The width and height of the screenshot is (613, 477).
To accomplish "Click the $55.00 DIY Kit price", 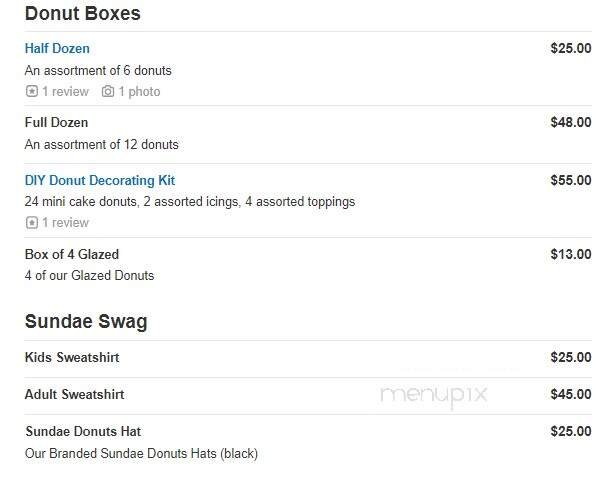I will point(570,181).
